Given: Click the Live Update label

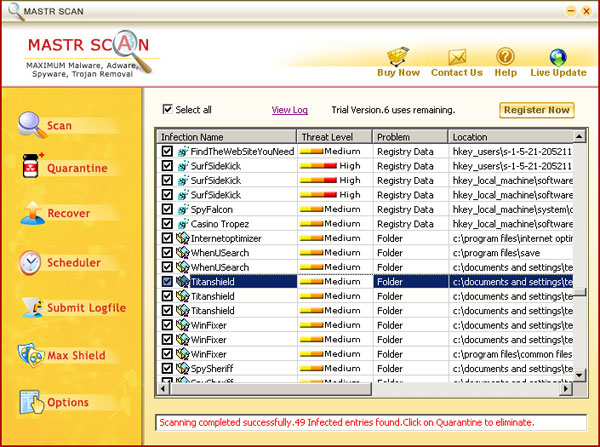Looking at the screenshot, I should click(558, 73).
